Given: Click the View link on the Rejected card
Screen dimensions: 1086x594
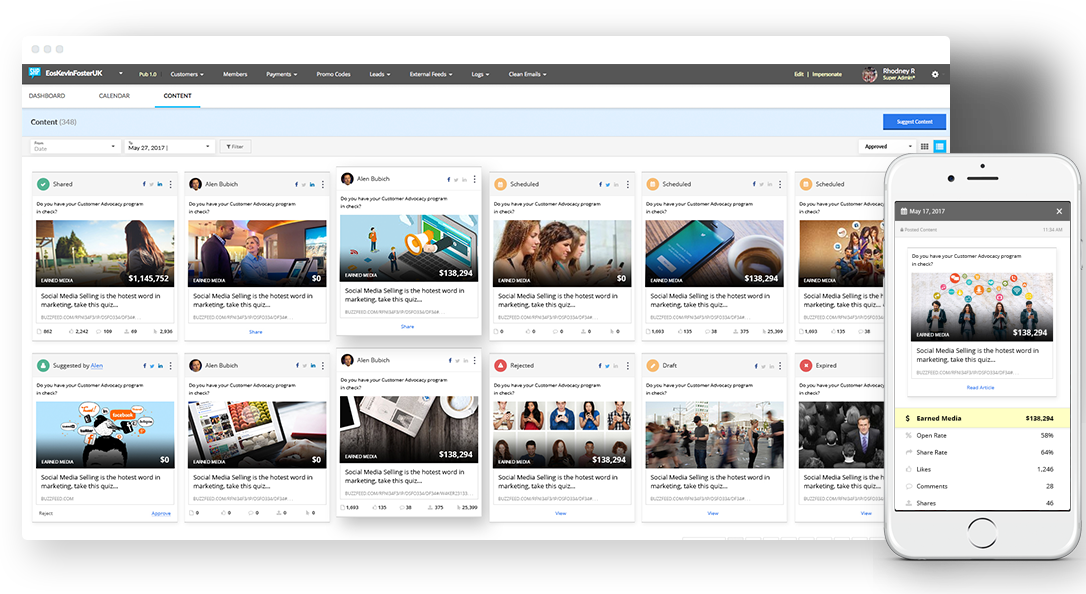Looking at the screenshot, I should pos(560,513).
